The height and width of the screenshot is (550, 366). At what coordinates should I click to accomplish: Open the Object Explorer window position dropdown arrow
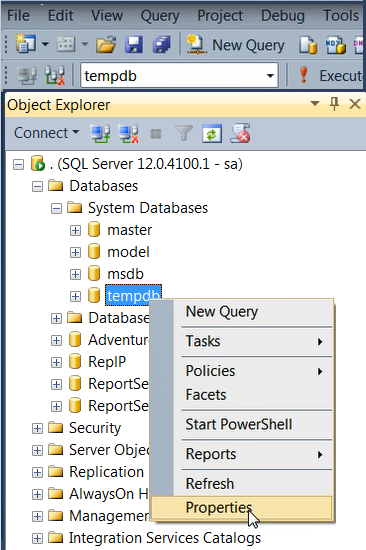315,103
